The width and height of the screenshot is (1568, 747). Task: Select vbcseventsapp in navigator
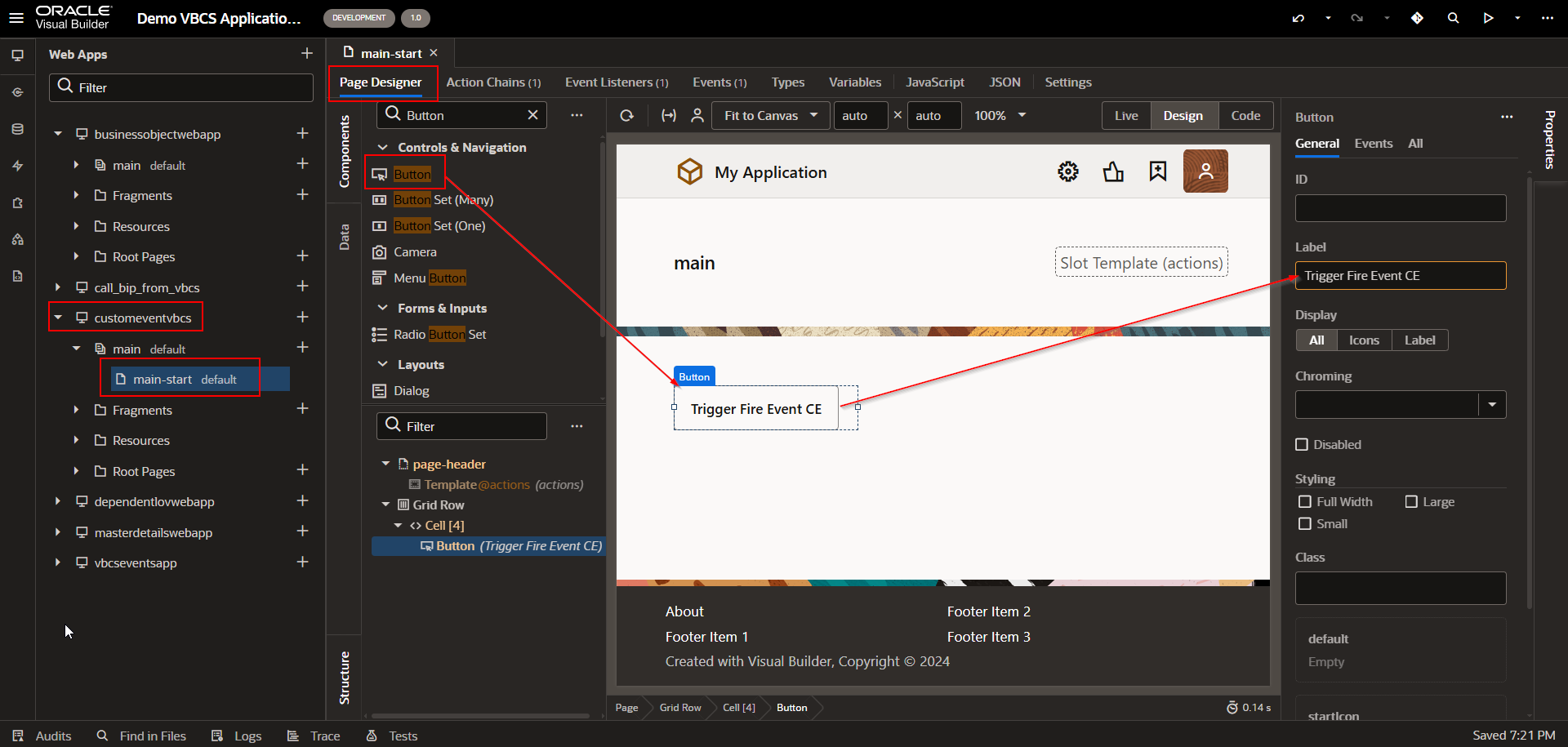(x=136, y=562)
